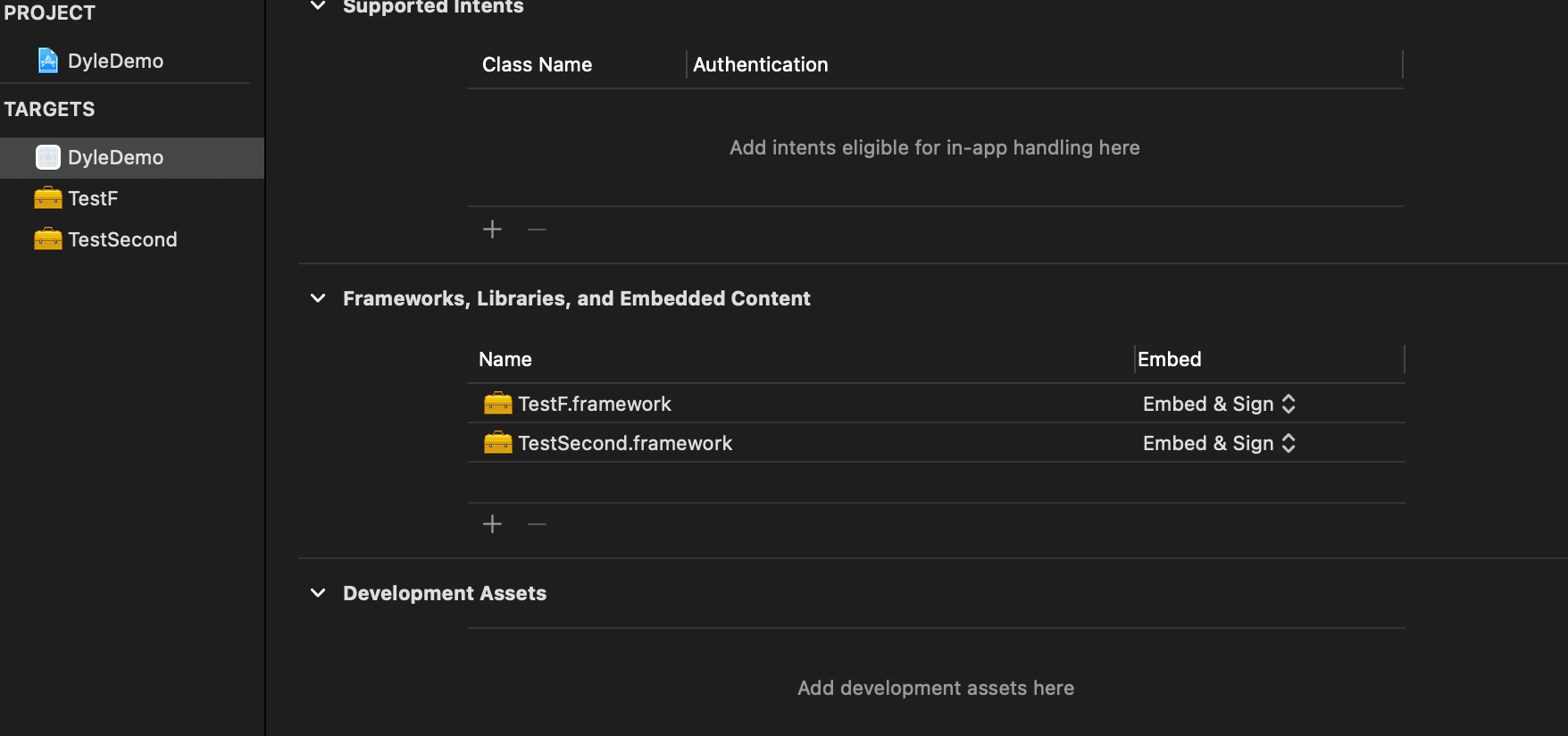Click the TestSecond target toolbox icon
Screen dimensions: 1568x736
(x=48, y=239)
